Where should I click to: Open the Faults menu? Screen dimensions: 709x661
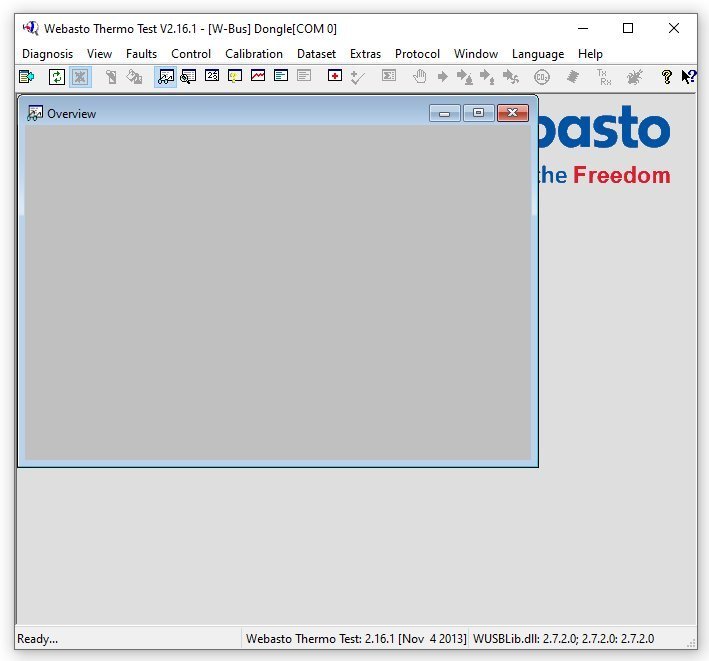141,54
